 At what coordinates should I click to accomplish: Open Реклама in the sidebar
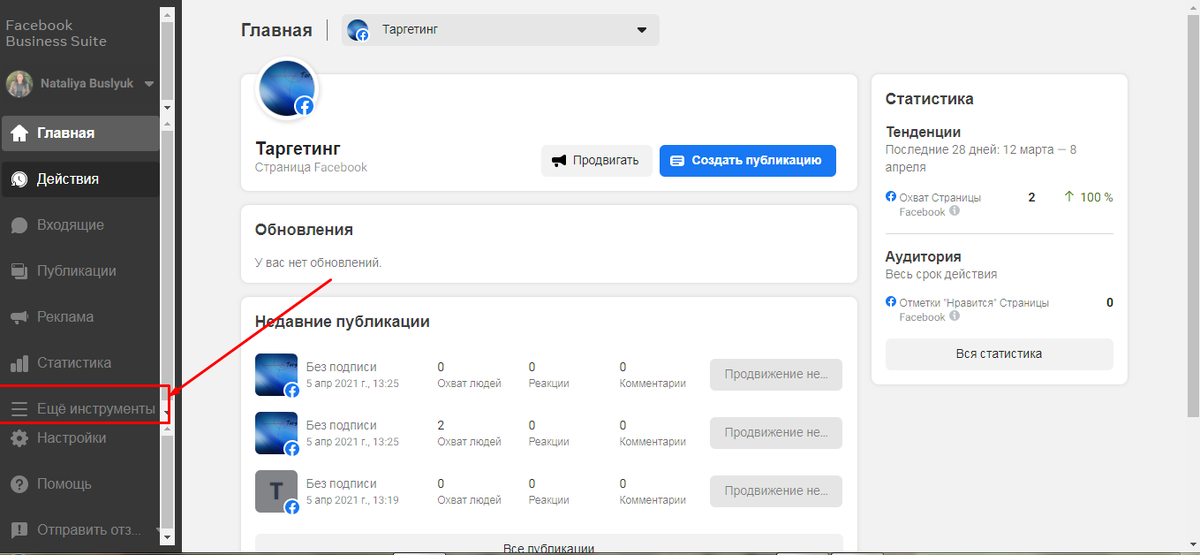point(80,317)
